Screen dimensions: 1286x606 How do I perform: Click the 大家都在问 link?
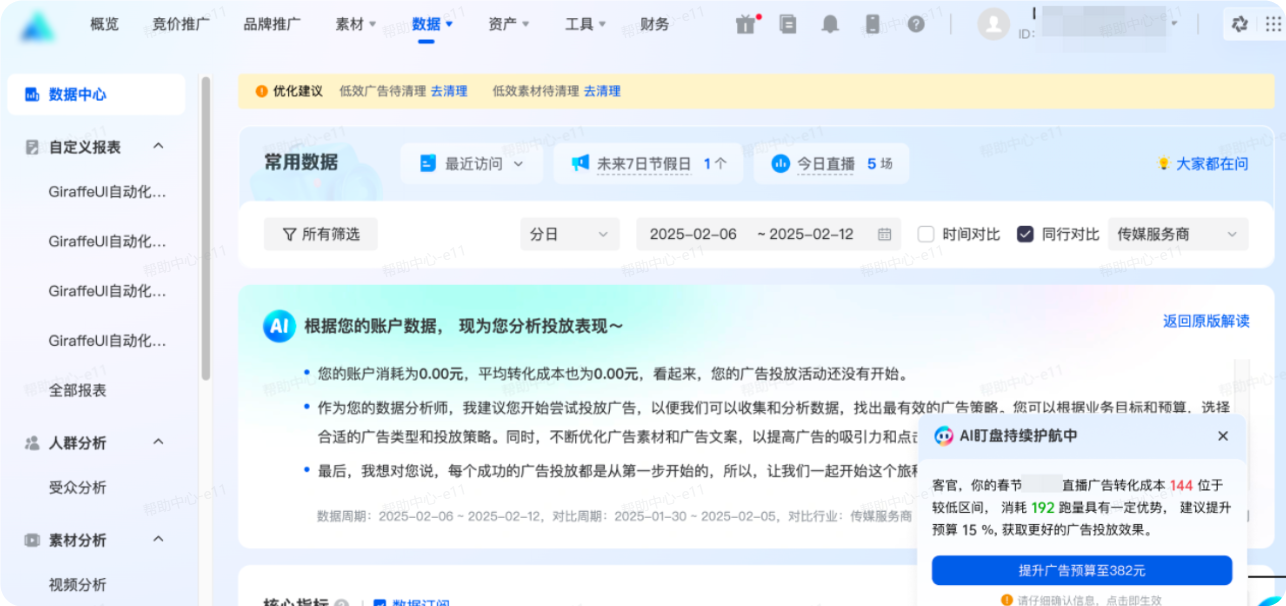[1212, 163]
